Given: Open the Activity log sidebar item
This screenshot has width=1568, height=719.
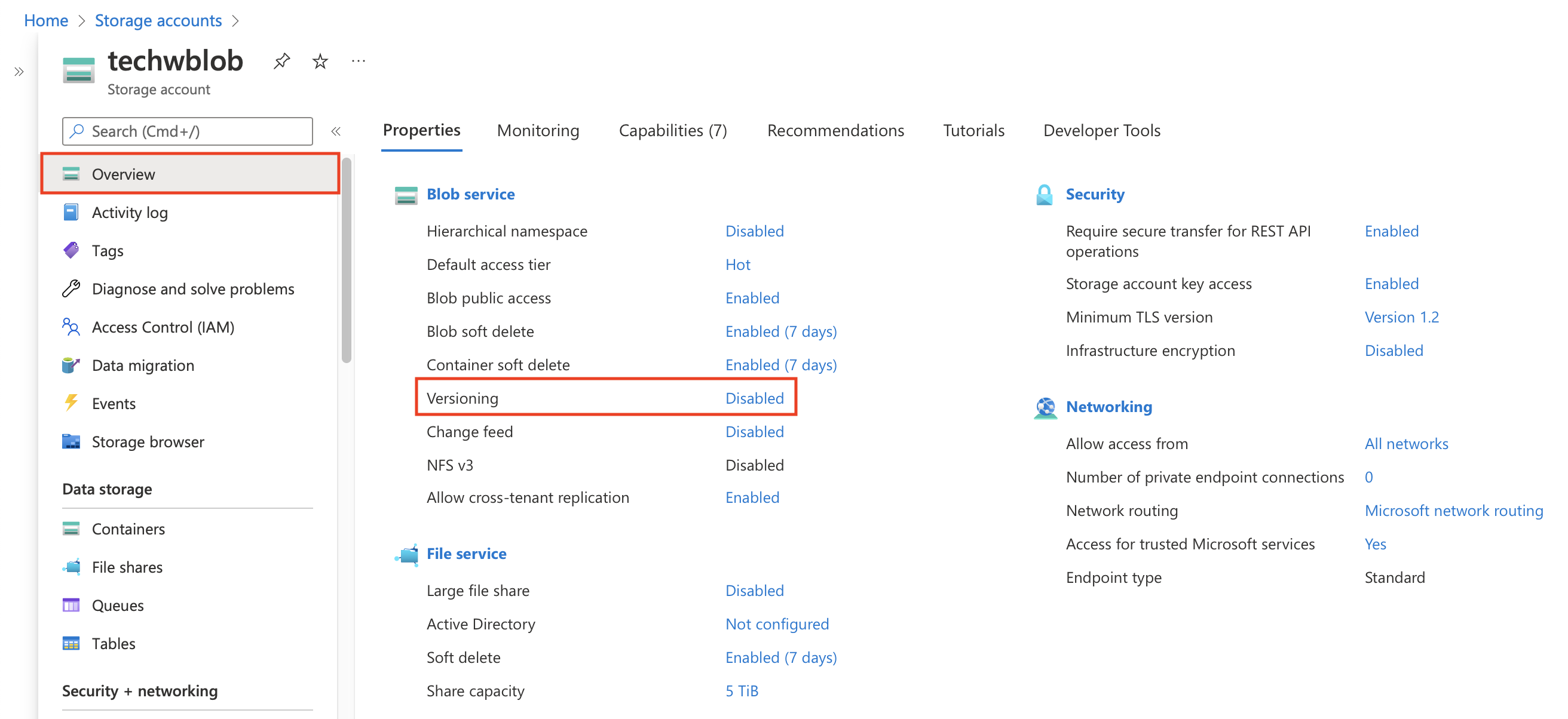Looking at the screenshot, I should (x=129, y=212).
